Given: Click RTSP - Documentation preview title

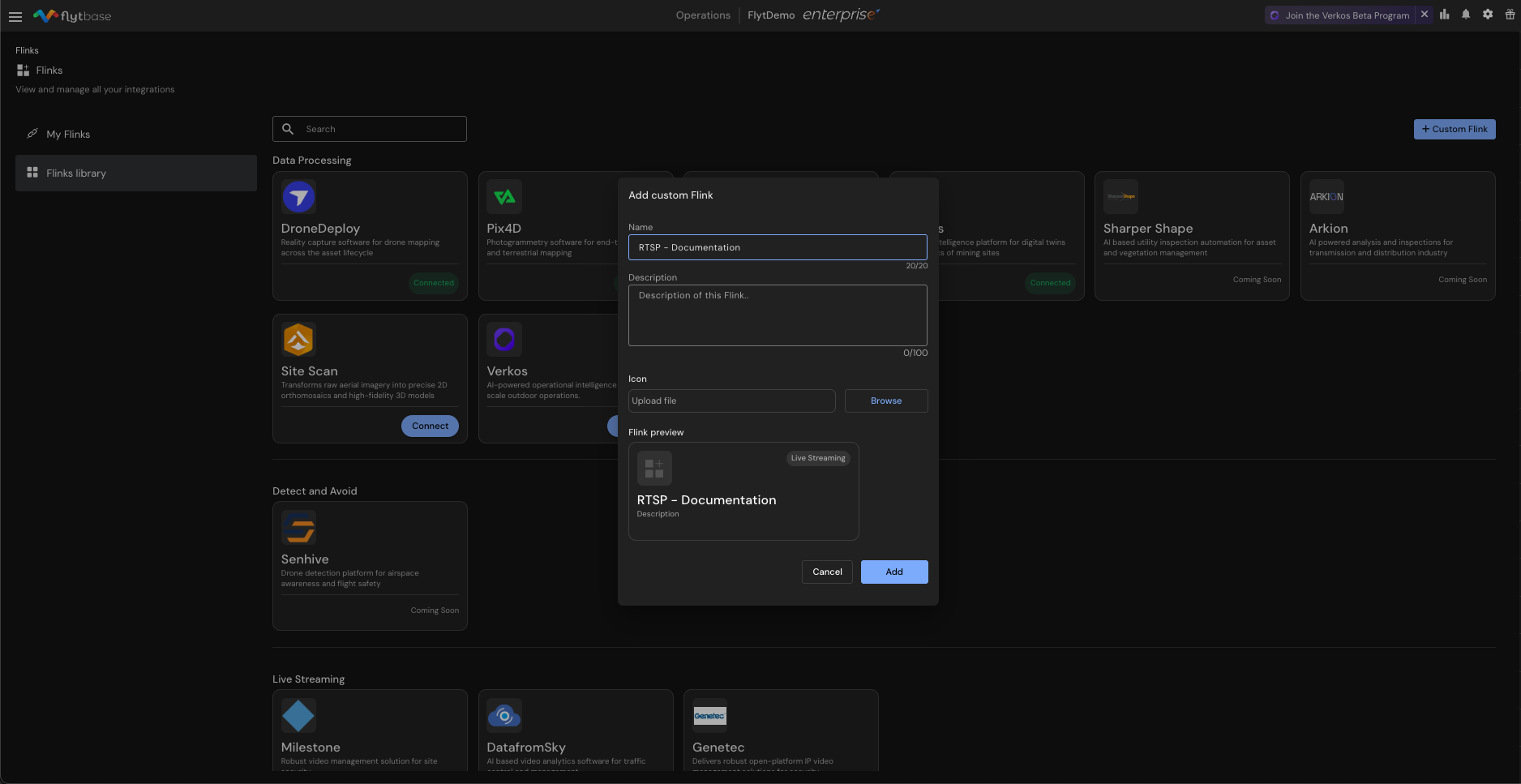Looking at the screenshot, I should (706, 500).
